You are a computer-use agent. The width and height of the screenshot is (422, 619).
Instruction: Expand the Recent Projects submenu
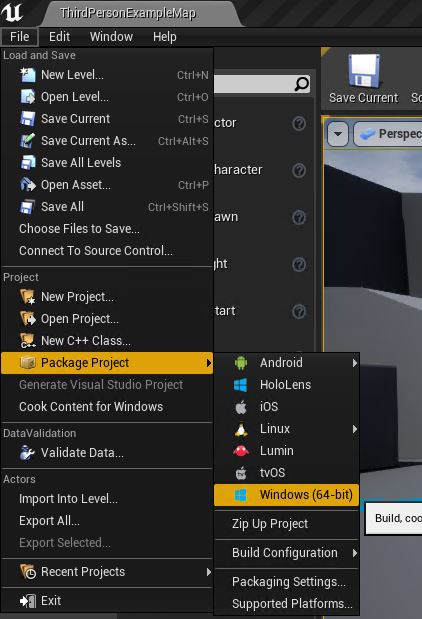[107, 572]
